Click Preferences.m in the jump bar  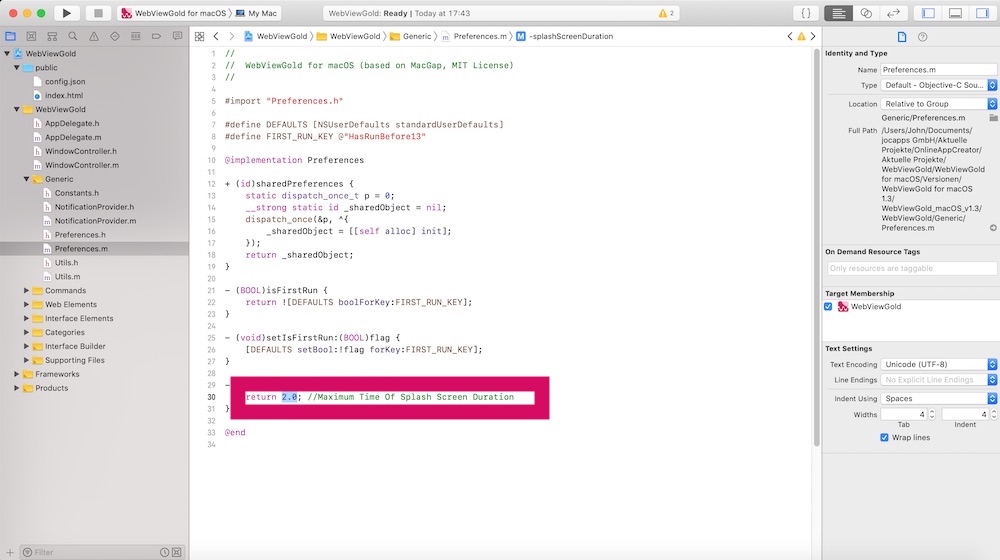tap(474, 36)
